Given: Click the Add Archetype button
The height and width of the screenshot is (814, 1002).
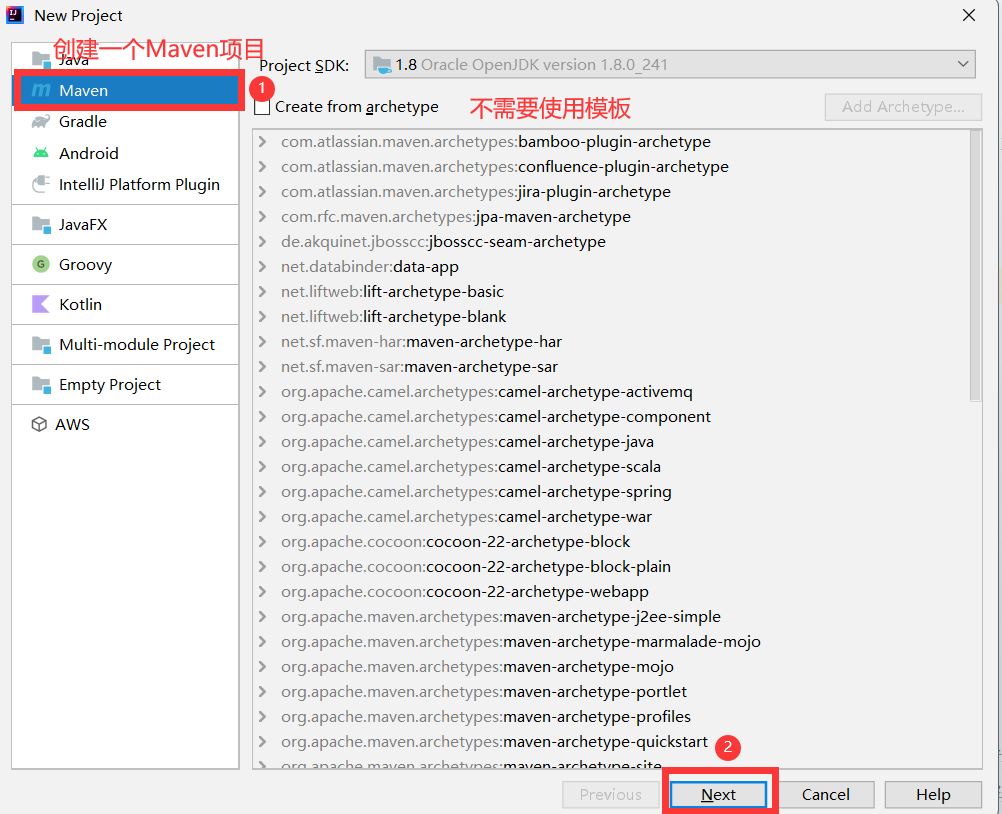Looking at the screenshot, I should point(903,107).
